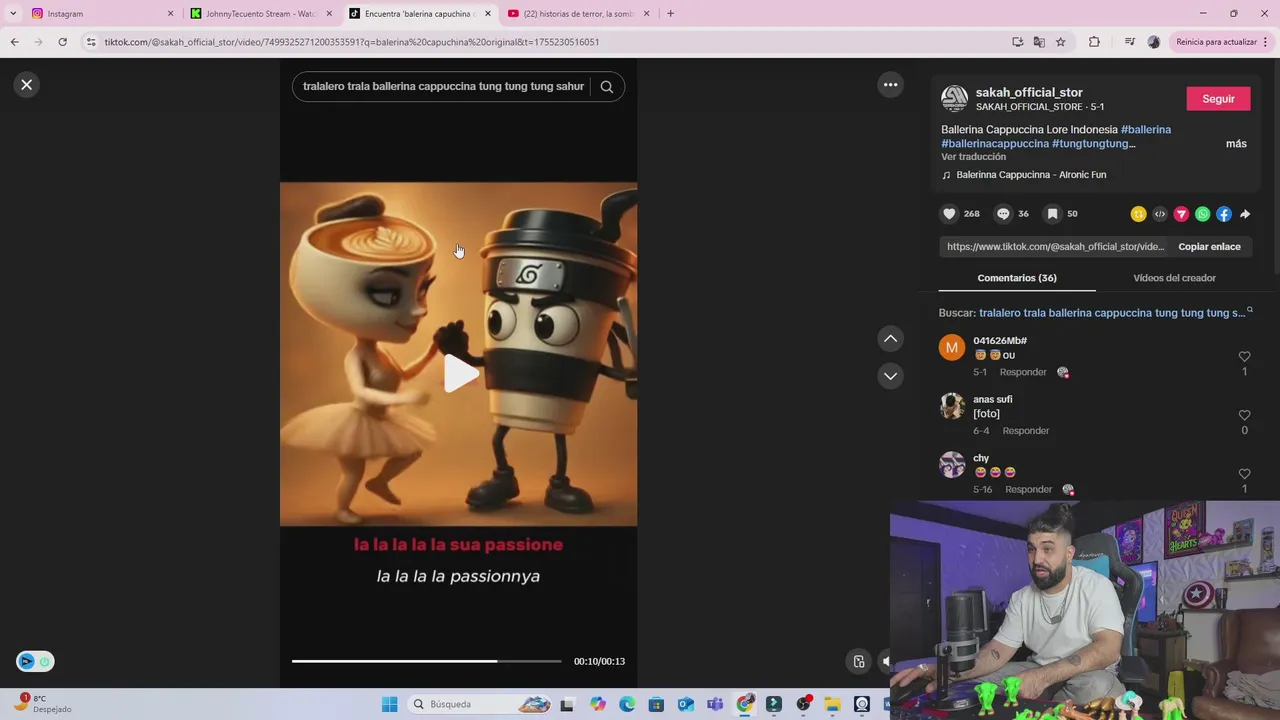
Task: Open the sakah_official_stor profile avatar
Action: pos(955,99)
